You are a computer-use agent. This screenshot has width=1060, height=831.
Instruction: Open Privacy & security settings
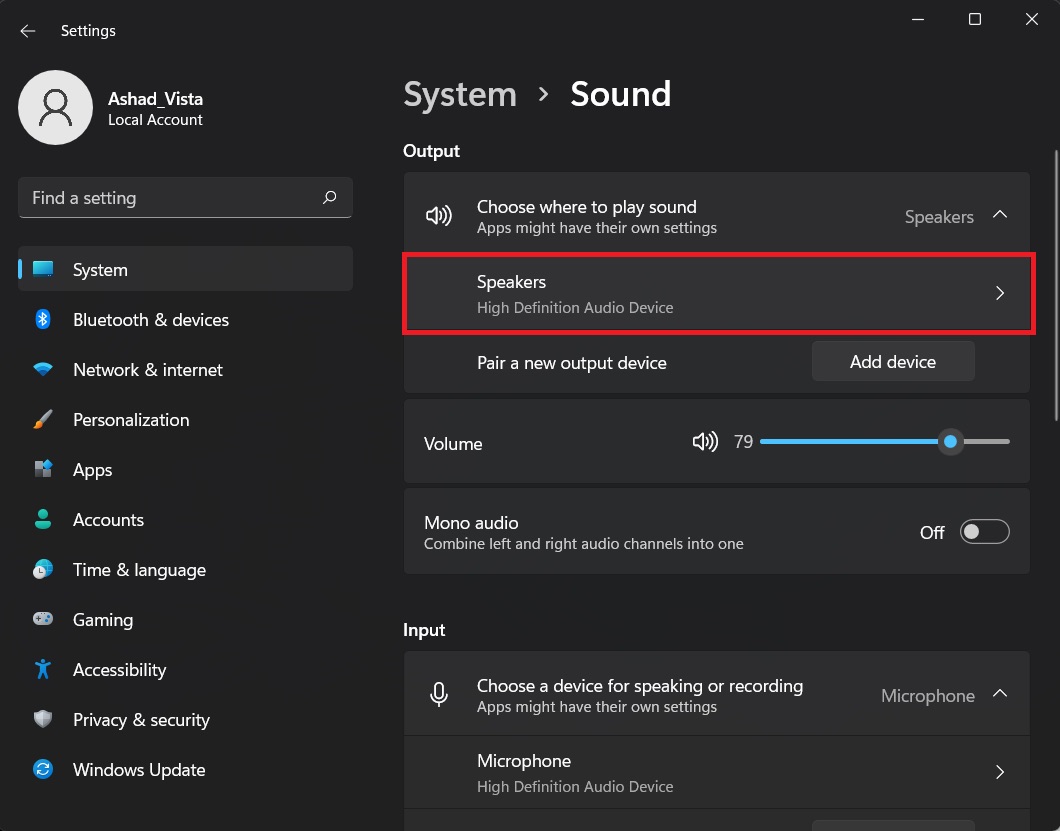click(x=140, y=719)
